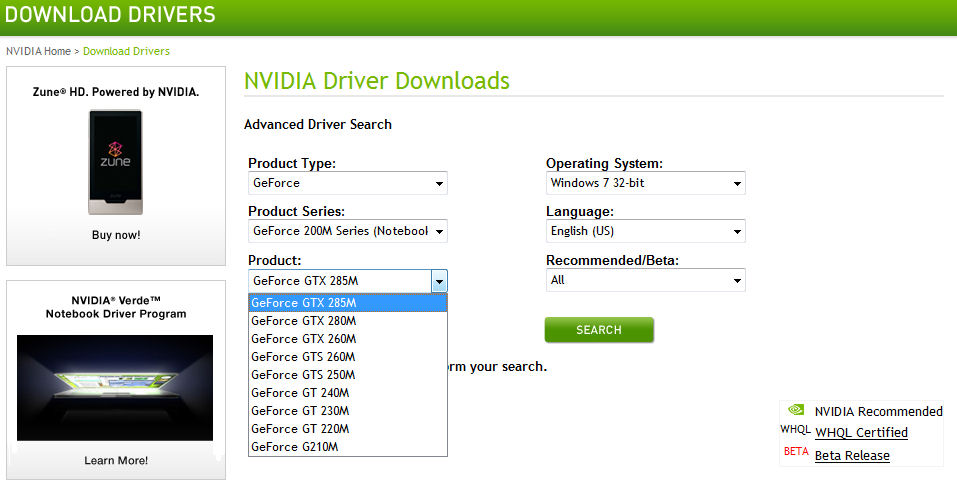Viewport: 957px width, 489px height.
Task: Click the Verde notebook banner image
Action: tap(115, 388)
